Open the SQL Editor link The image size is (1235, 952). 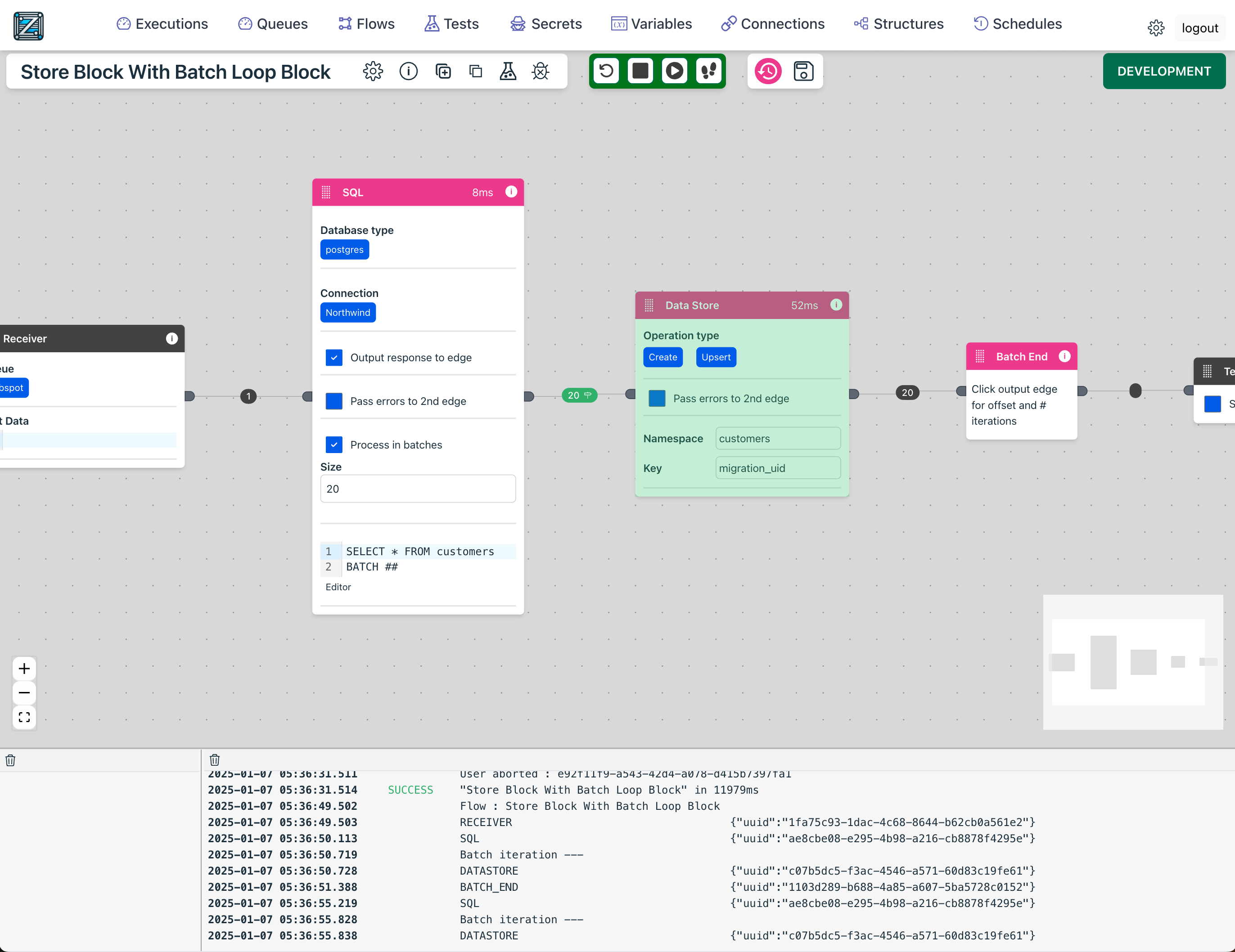(338, 587)
